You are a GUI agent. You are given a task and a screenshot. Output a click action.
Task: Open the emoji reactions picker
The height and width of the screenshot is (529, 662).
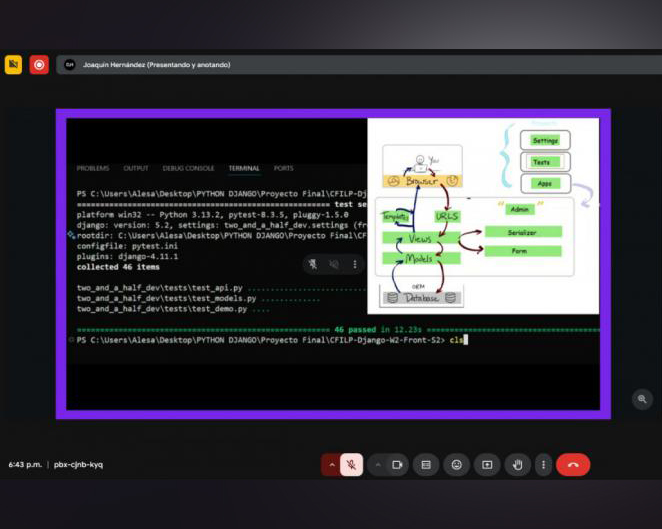tap(457, 464)
